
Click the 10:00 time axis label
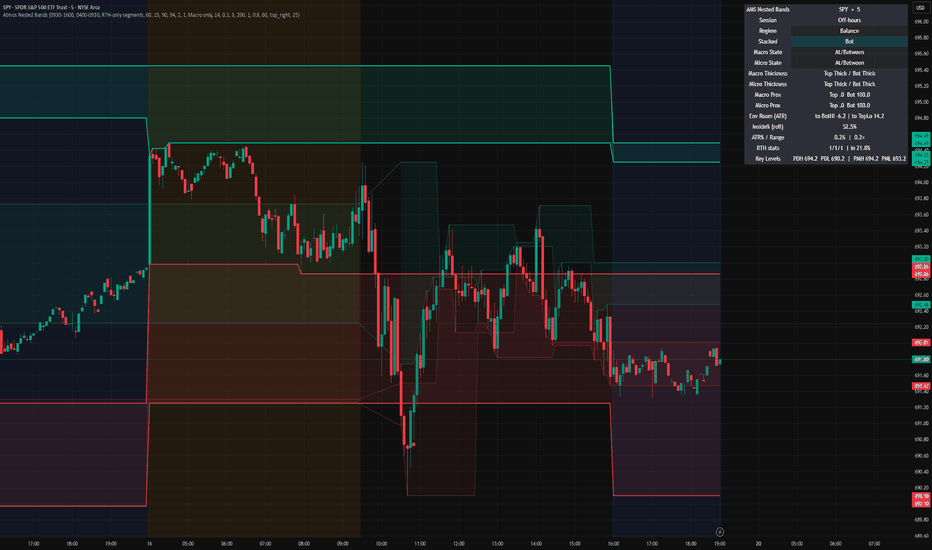pyautogui.click(x=381, y=543)
